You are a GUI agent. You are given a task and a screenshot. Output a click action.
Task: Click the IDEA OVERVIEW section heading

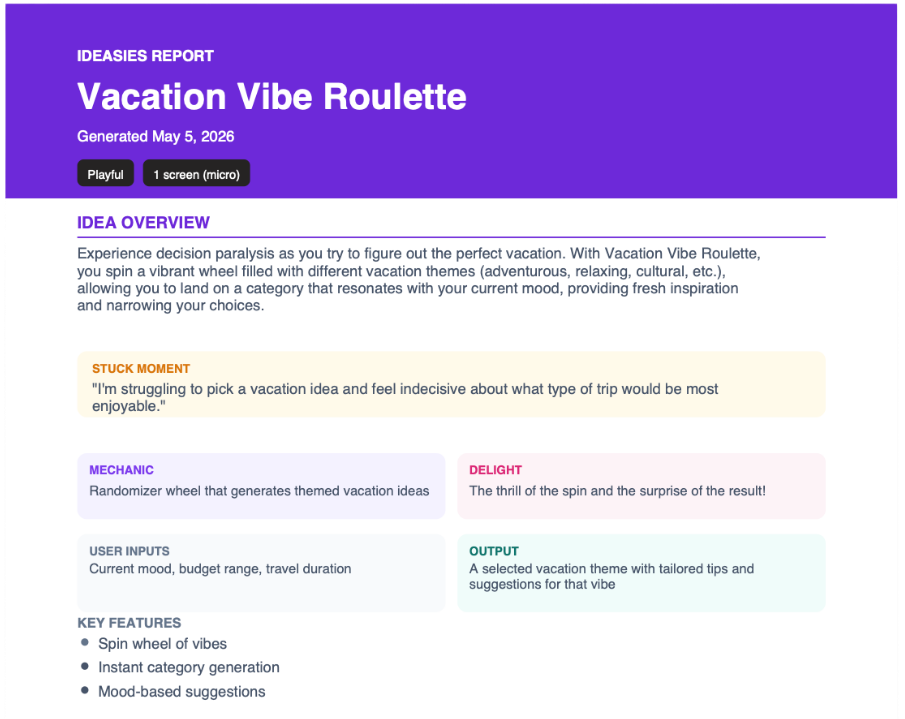click(x=143, y=223)
